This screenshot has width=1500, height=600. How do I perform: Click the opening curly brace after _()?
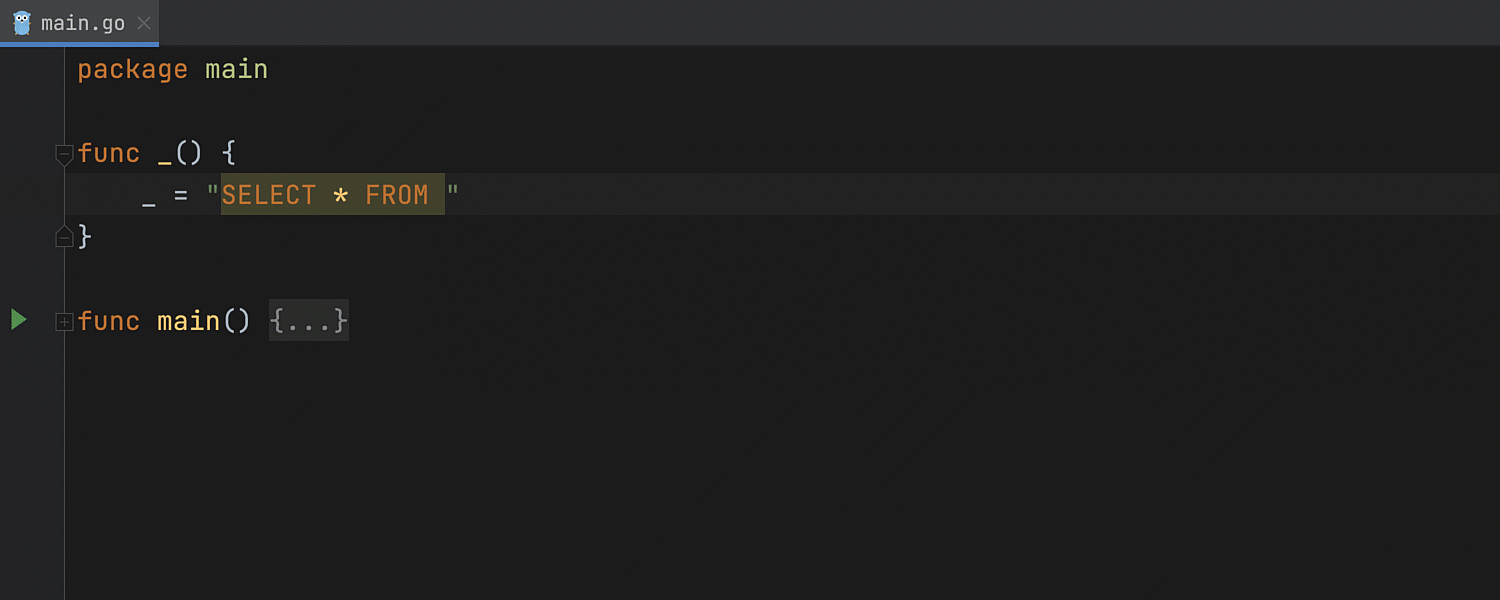[x=228, y=154]
